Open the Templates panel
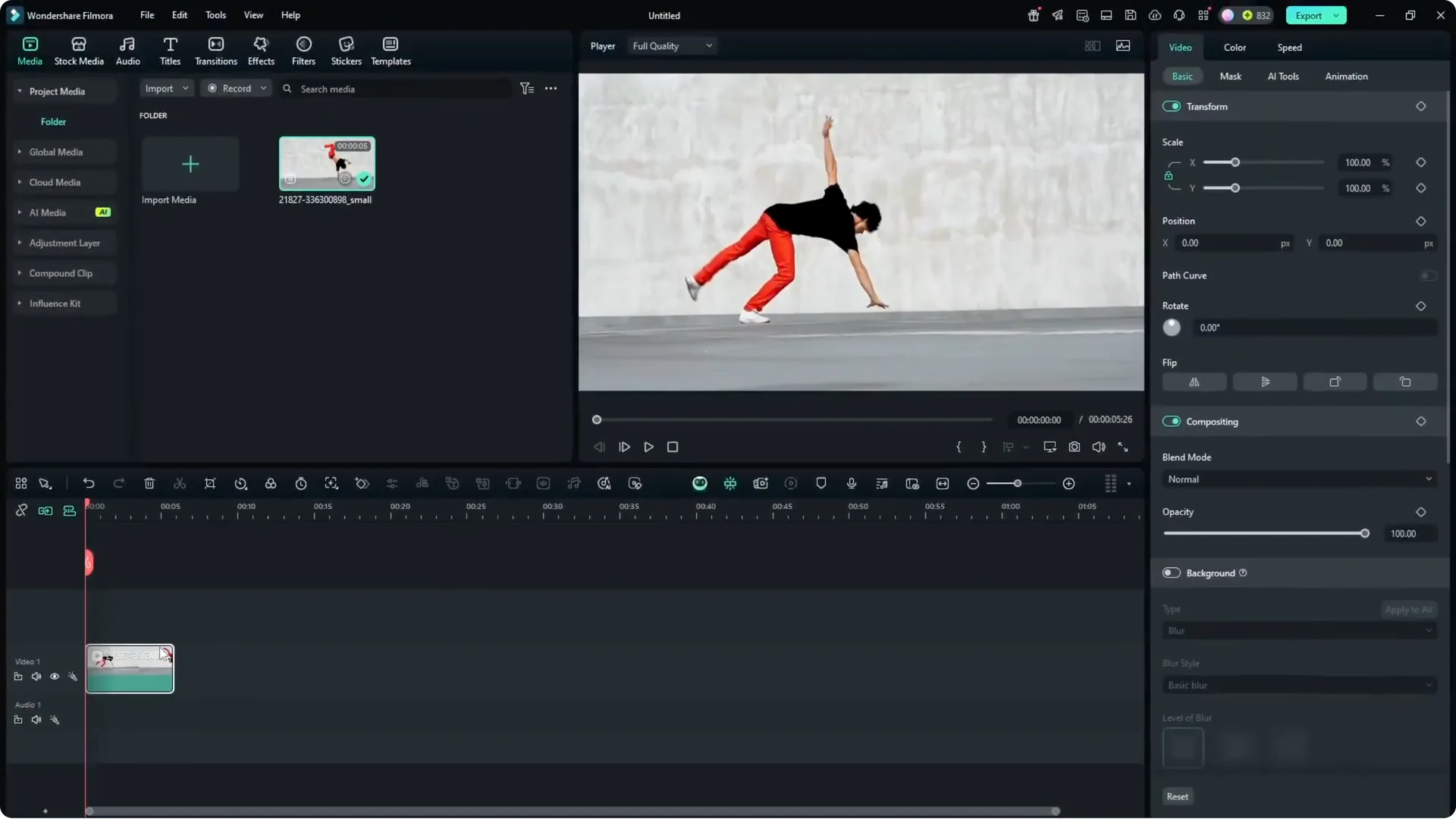The image size is (1456, 819). tap(390, 50)
